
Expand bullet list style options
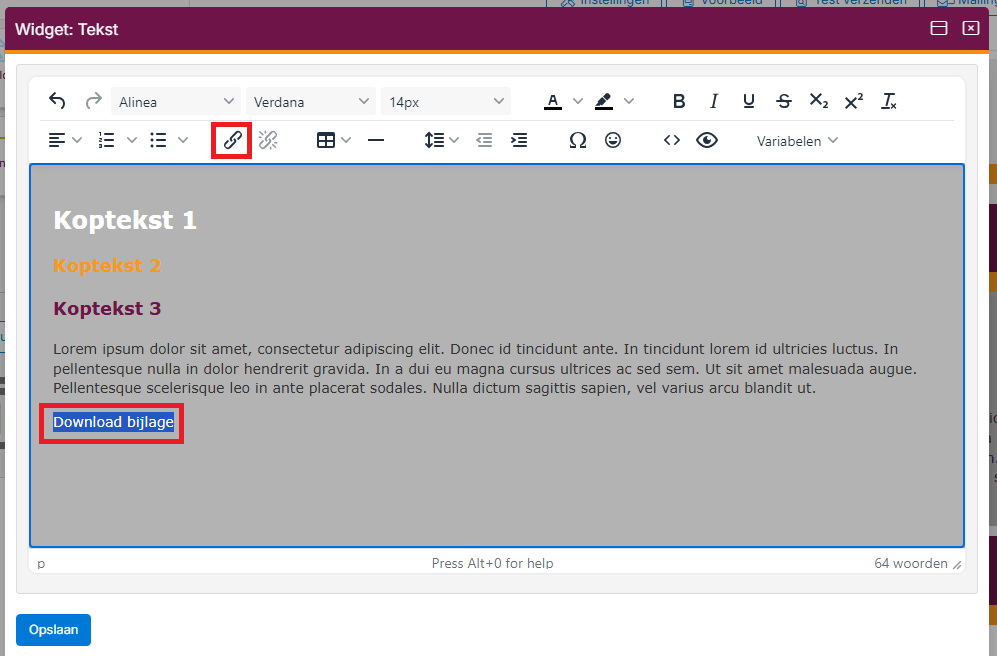click(x=183, y=140)
